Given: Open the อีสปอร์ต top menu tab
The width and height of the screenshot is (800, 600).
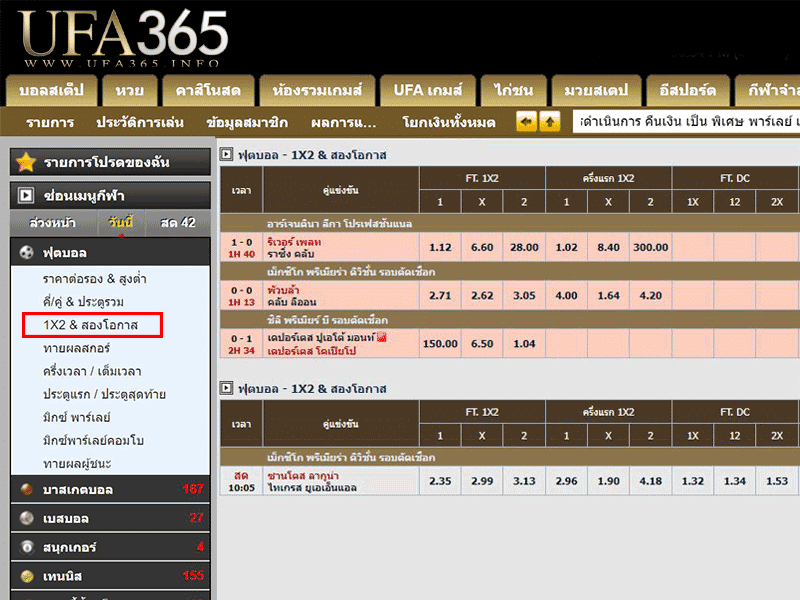Looking at the screenshot, I should (x=688, y=91).
